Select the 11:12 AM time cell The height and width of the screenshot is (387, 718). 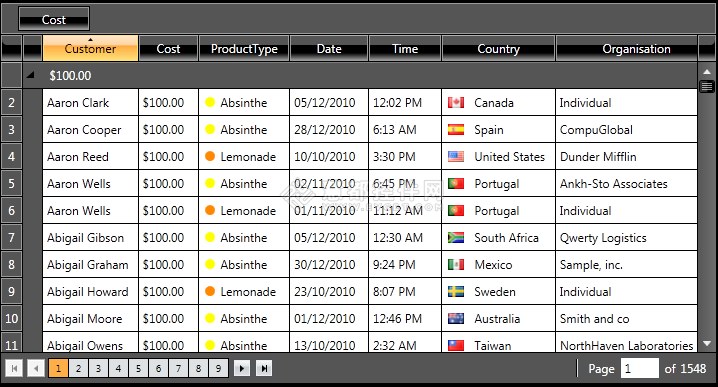[x=405, y=211]
